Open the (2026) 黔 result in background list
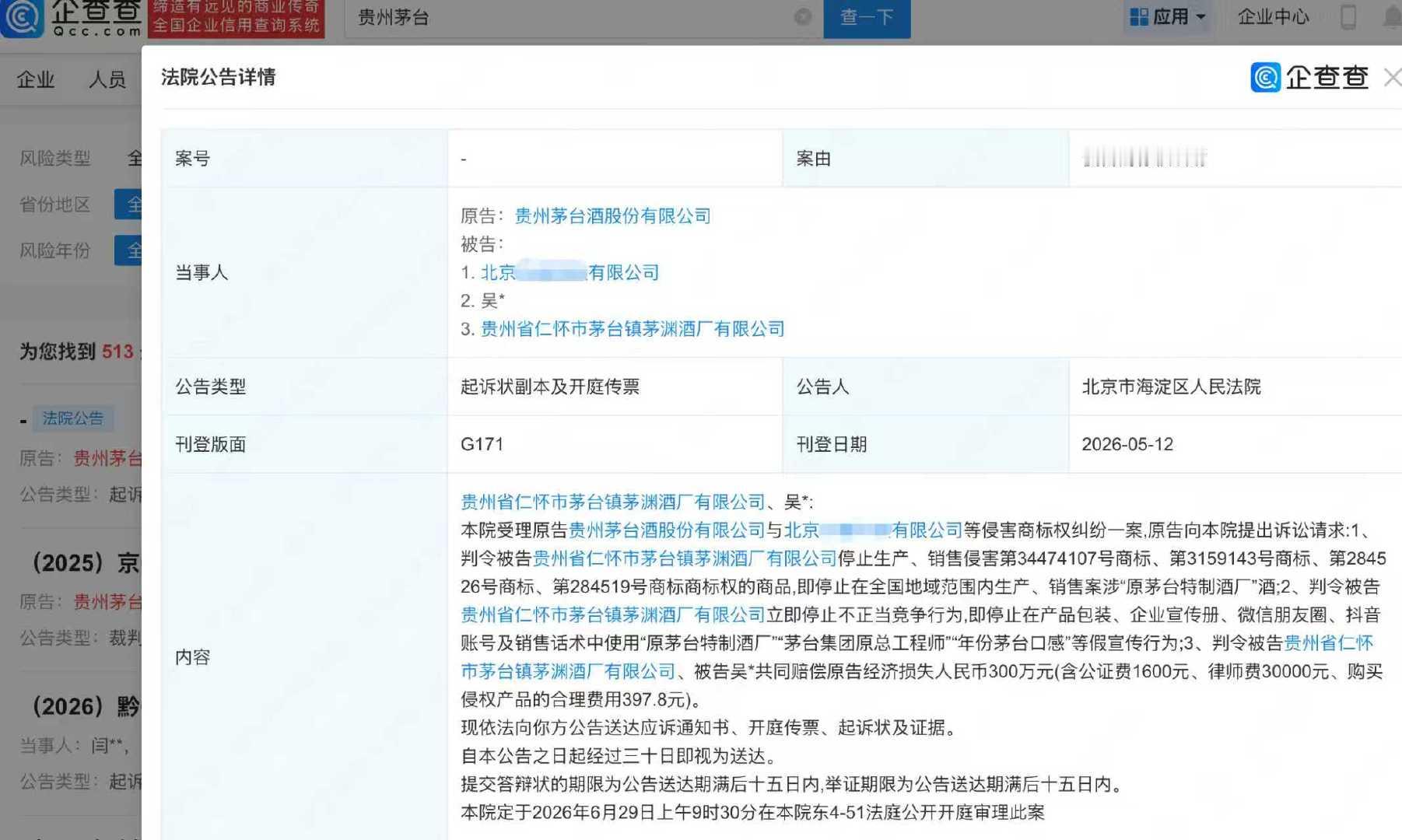 [84, 706]
